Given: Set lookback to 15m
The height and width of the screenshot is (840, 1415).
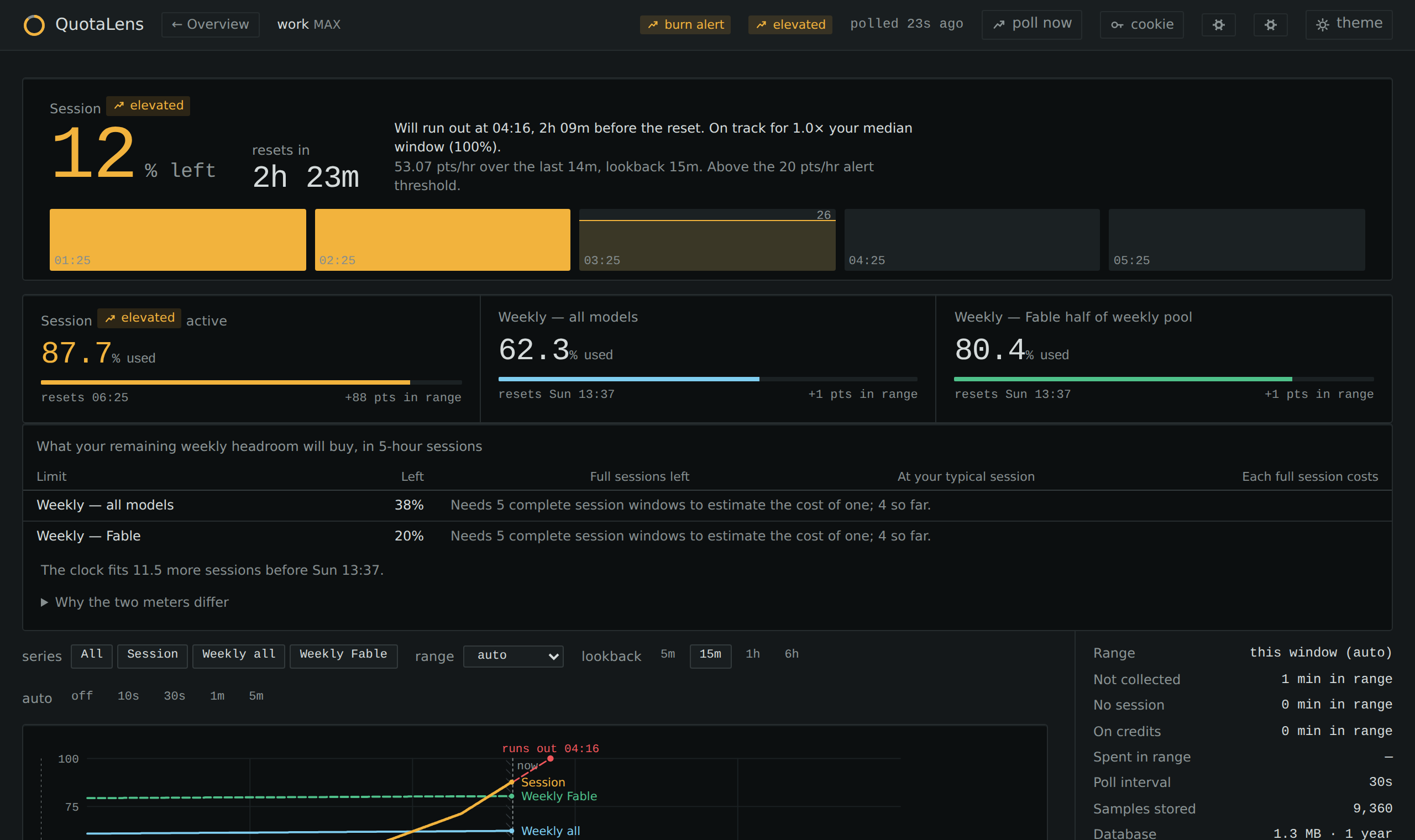Looking at the screenshot, I should click(x=710, y=655).
